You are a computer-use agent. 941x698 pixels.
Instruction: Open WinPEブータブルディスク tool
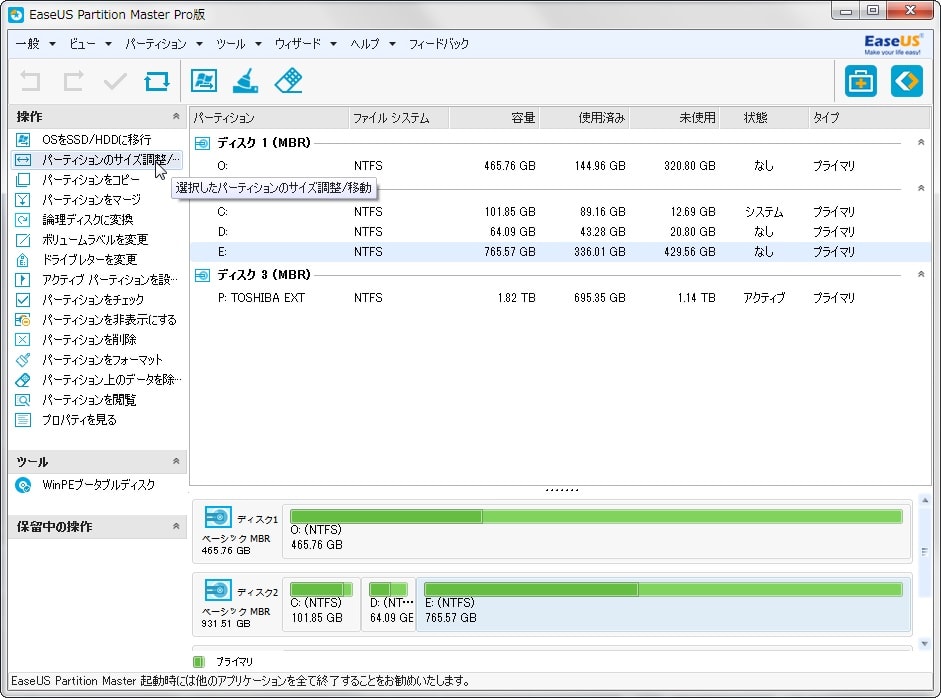pos(98,485)
